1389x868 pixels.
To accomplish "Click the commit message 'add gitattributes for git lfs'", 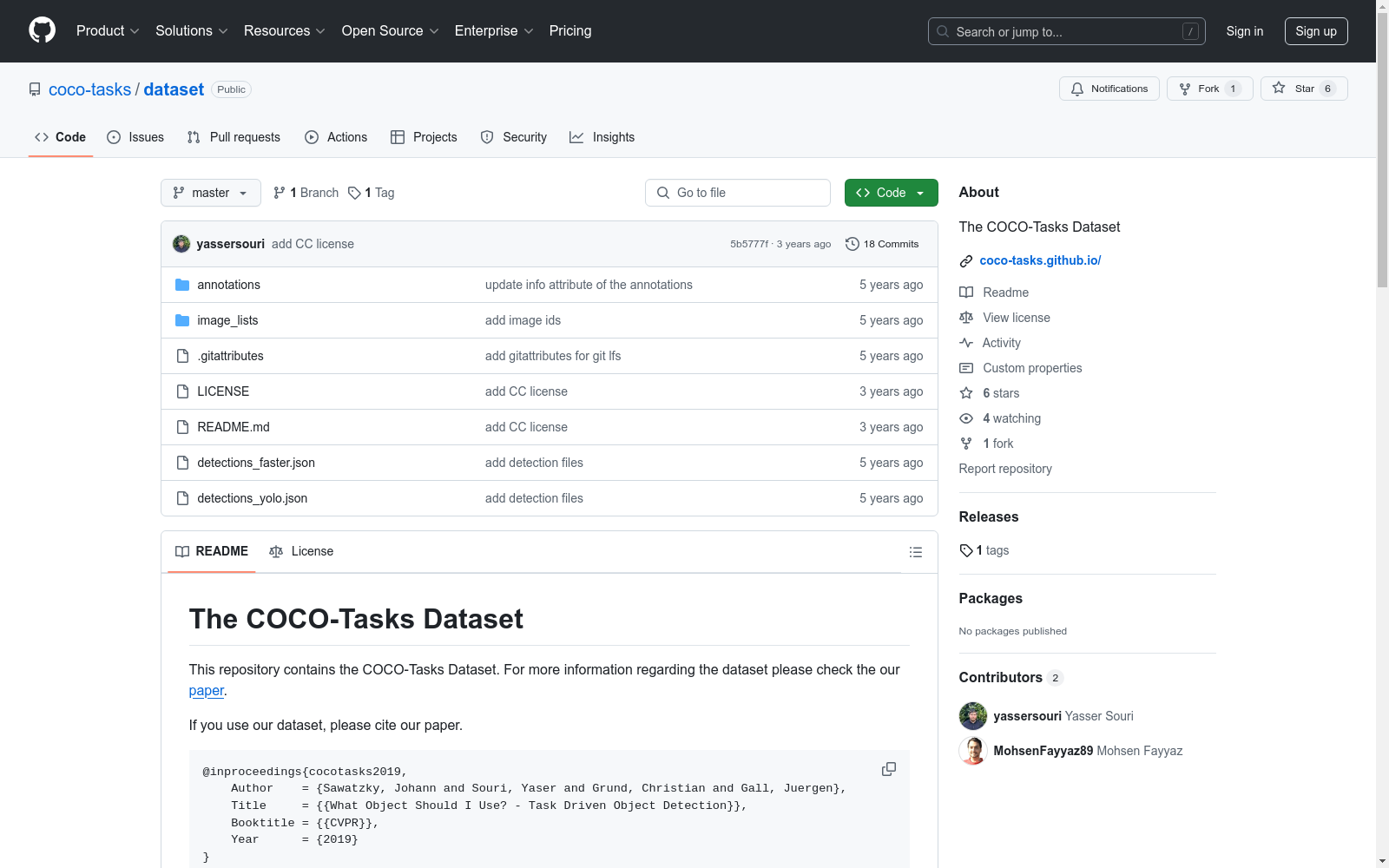I will [553, 356].
